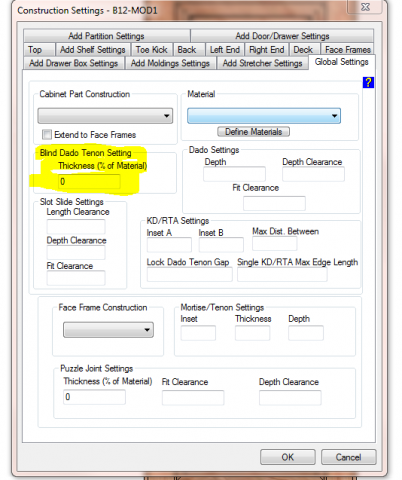Click the Cancel button

pyautogui.click(x=348, y=457)
